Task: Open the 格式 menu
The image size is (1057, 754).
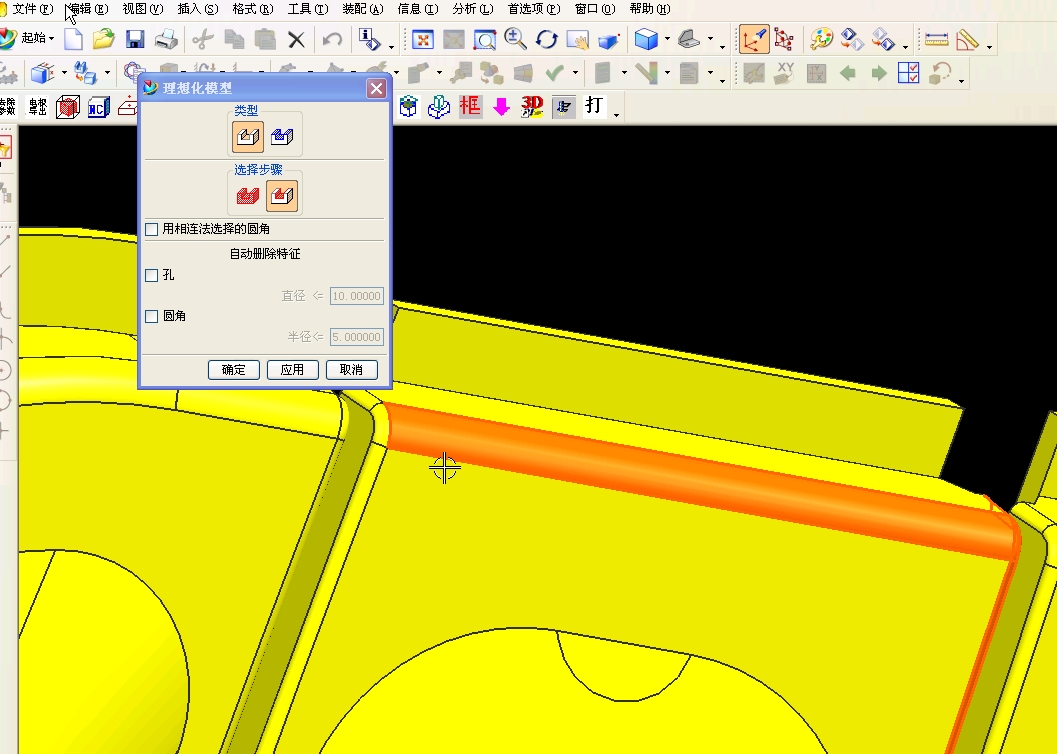Action: pyautogui.click(x=253, y=9)
